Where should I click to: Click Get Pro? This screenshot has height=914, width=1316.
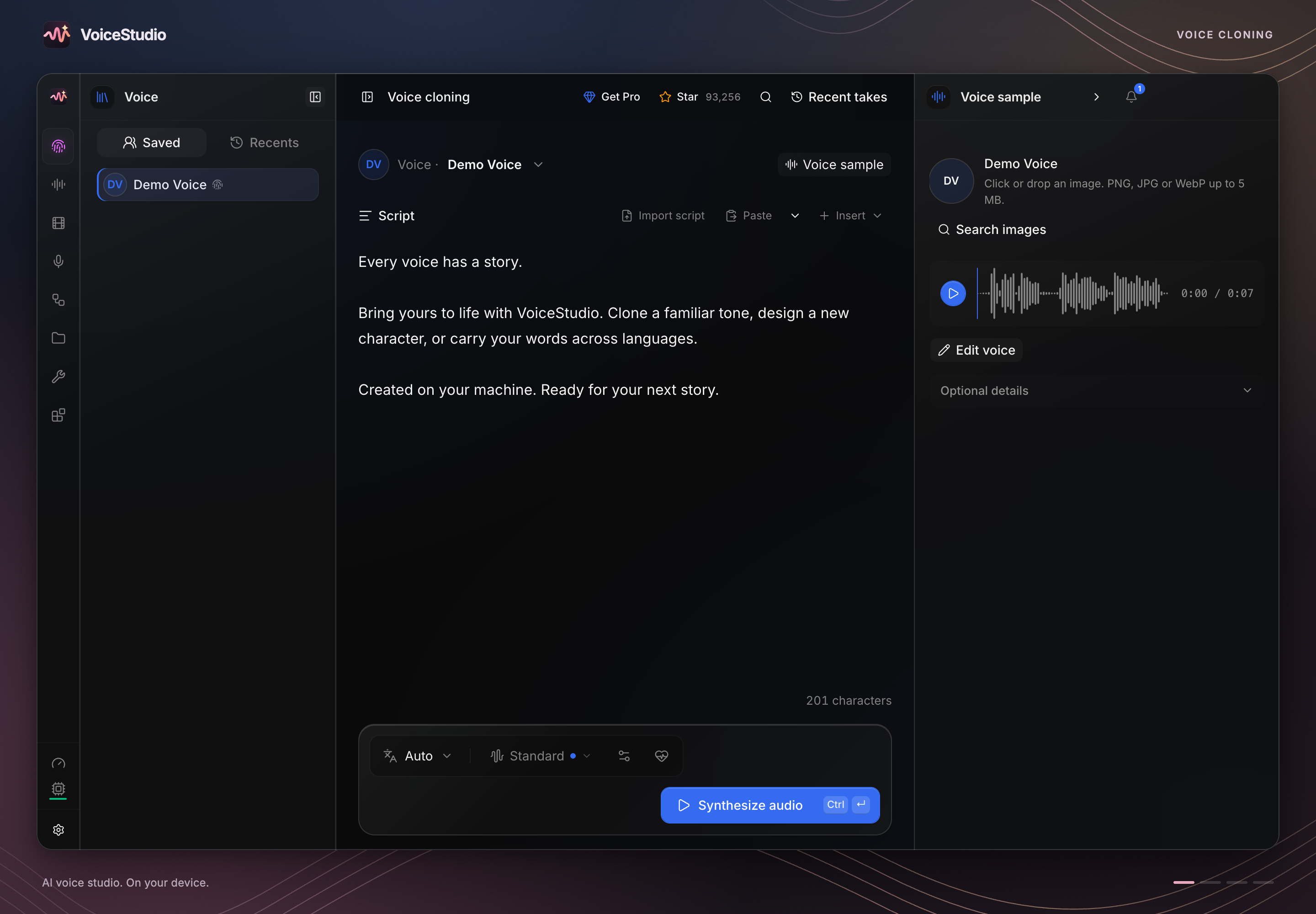point(611,97)
